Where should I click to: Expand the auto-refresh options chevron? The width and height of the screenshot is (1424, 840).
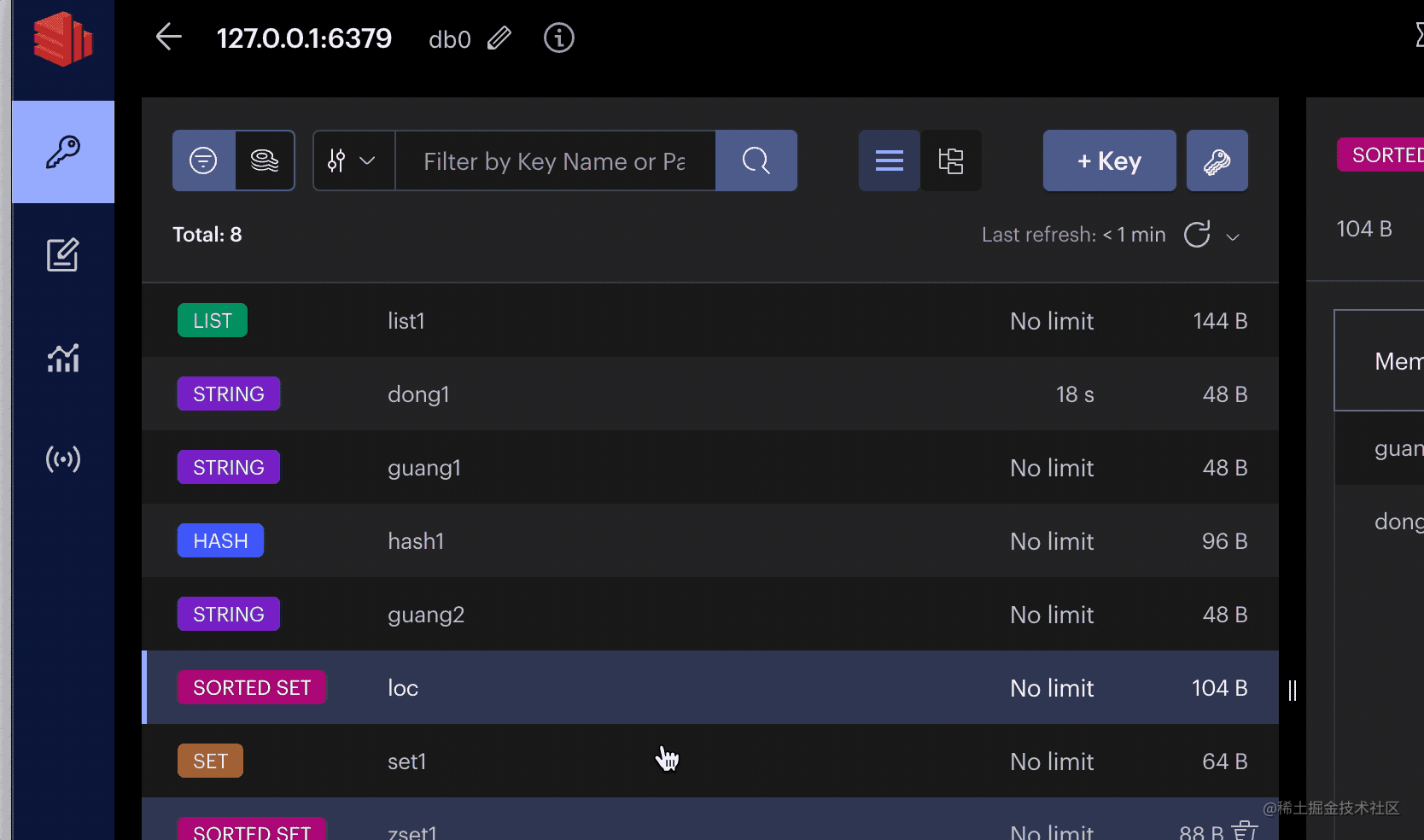[1233, 236]
